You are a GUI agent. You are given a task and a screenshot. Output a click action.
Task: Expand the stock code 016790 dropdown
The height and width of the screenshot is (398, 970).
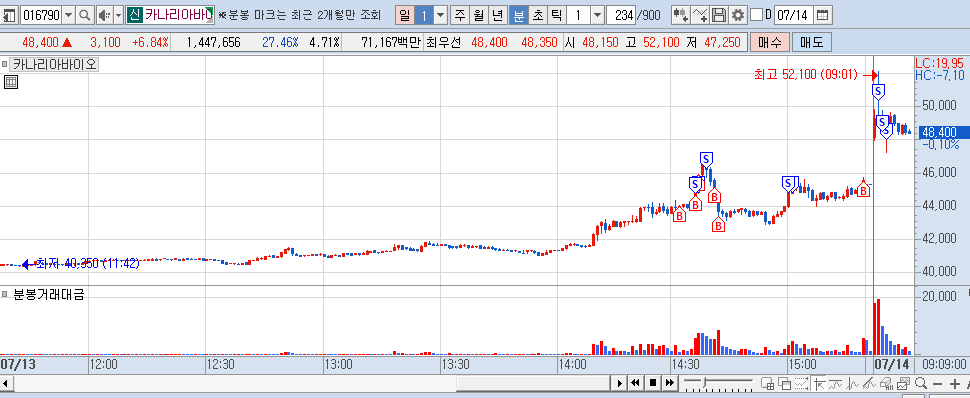click(69, 15)
